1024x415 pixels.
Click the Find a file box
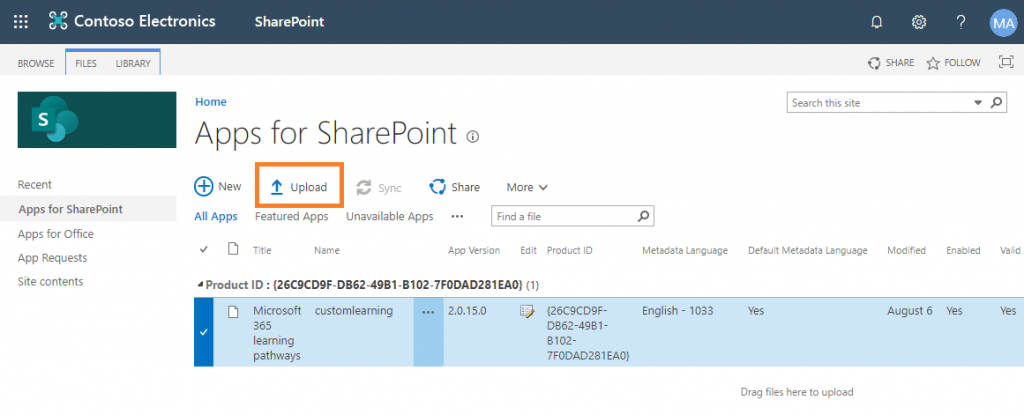(x=565, y=216)
